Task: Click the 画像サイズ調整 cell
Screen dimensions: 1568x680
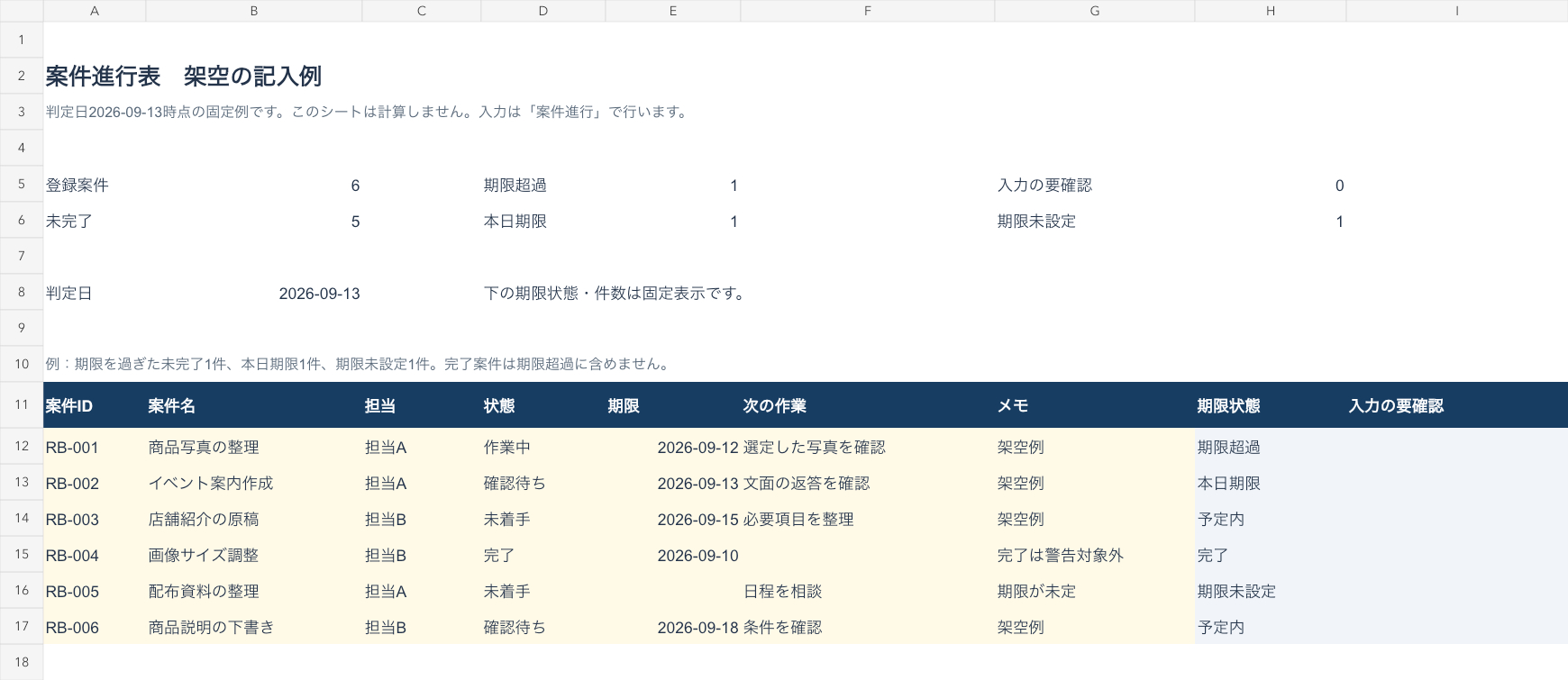Action: click(x=254, y=555)
